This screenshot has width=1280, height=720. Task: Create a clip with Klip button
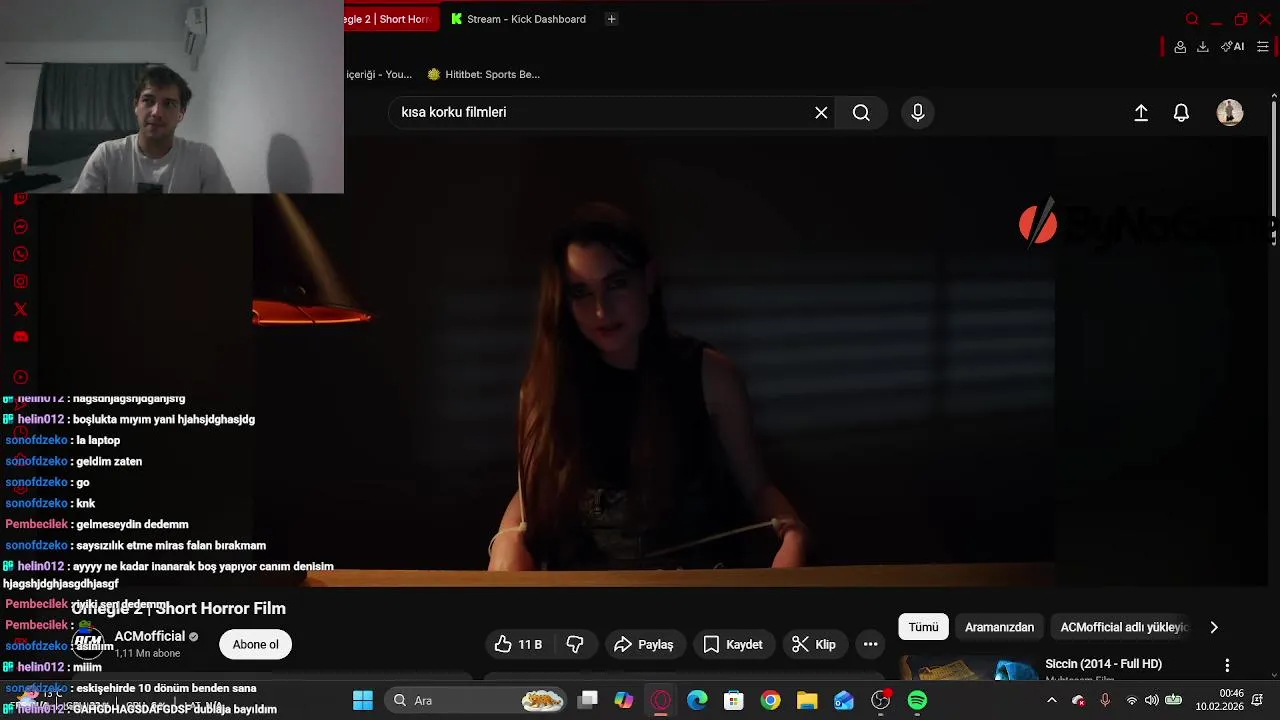(813, 645)
